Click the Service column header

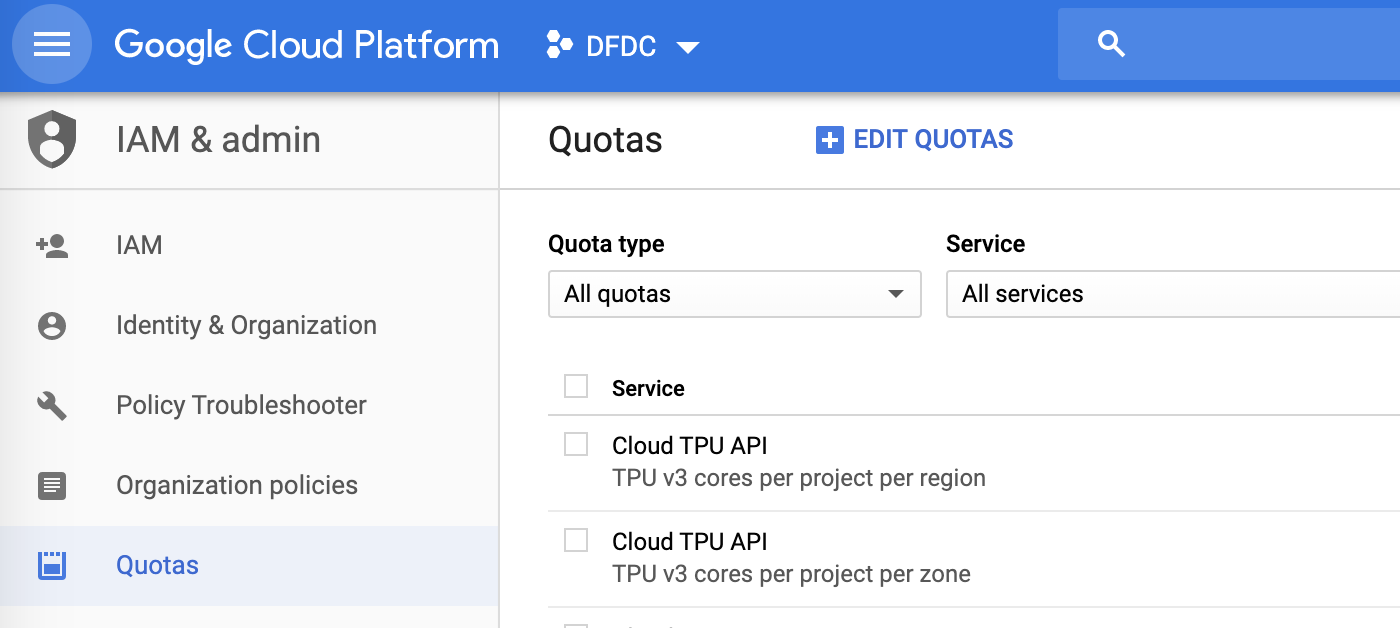648,389
